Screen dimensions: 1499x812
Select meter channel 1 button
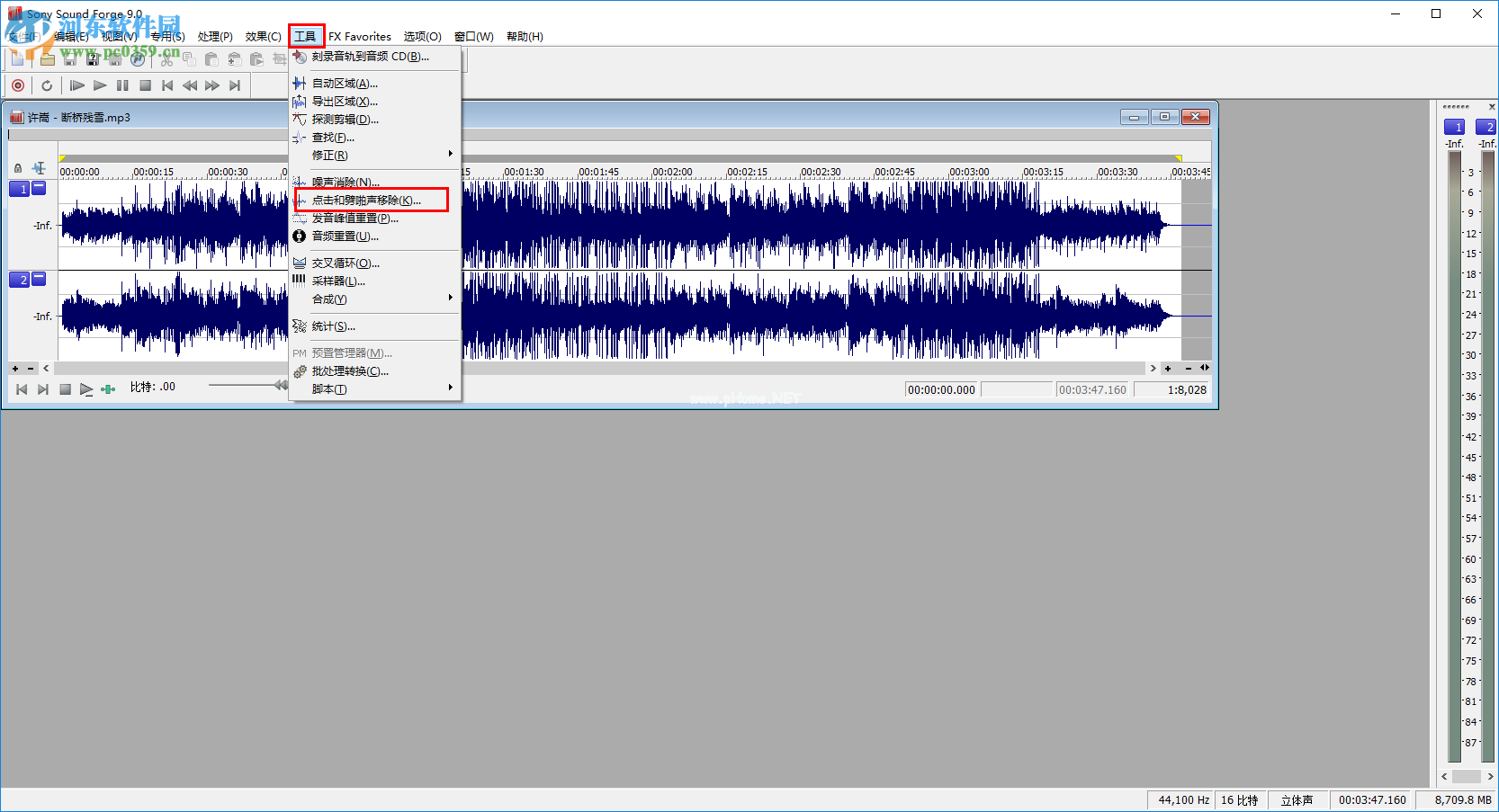1454,127
